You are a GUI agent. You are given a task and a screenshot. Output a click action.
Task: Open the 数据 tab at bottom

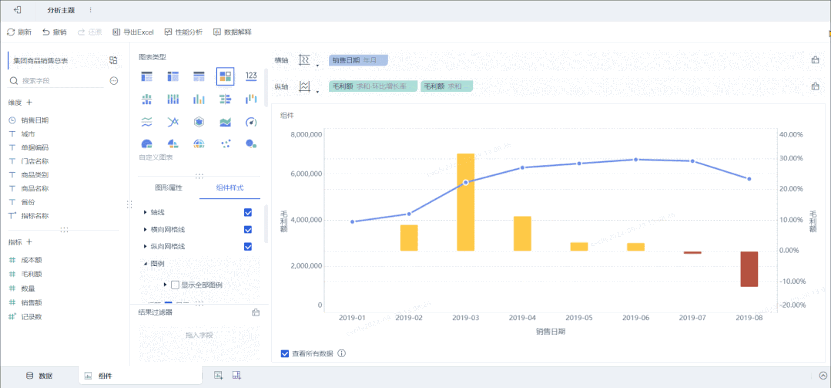point(40,376)
